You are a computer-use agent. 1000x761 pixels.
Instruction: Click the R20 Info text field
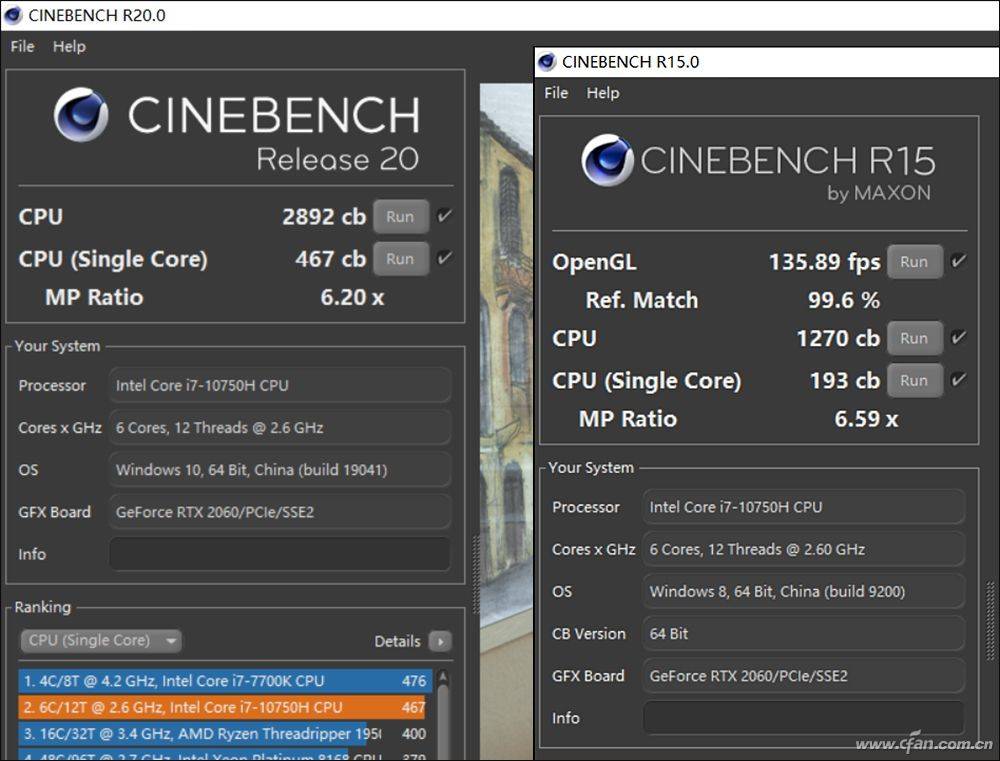(279, 554)
